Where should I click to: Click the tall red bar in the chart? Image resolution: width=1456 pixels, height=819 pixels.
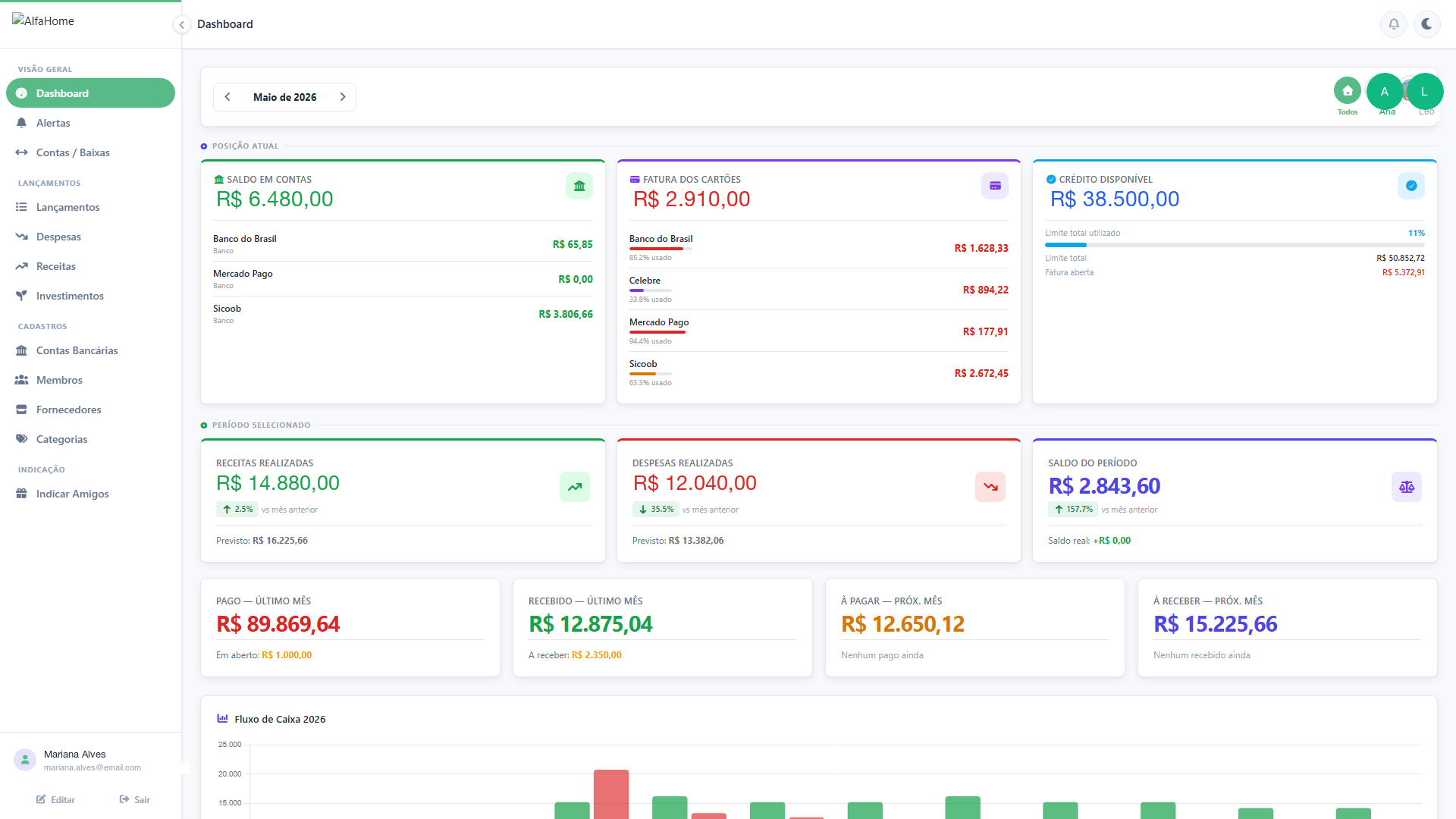(611, 794)
